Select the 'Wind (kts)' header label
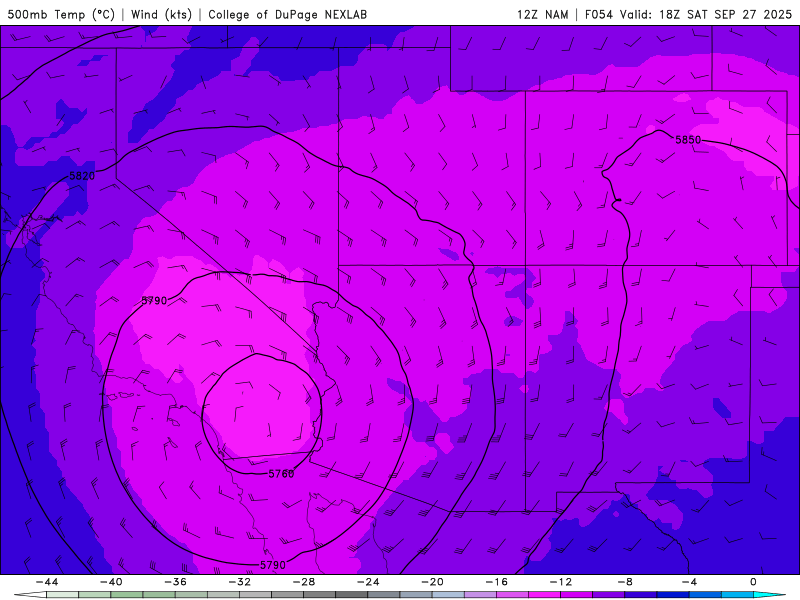The height and width of the screenshot is (600, 800). pos(161,14)
